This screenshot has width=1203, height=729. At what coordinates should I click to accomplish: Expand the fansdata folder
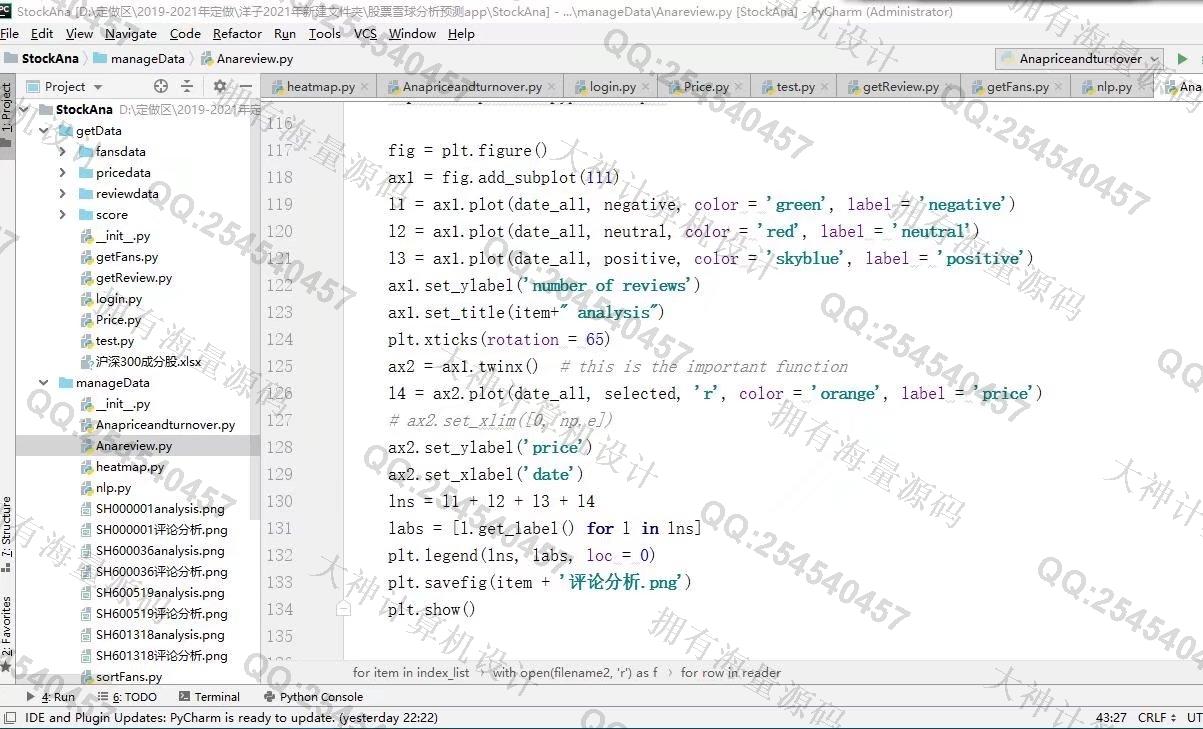[62, 152]
